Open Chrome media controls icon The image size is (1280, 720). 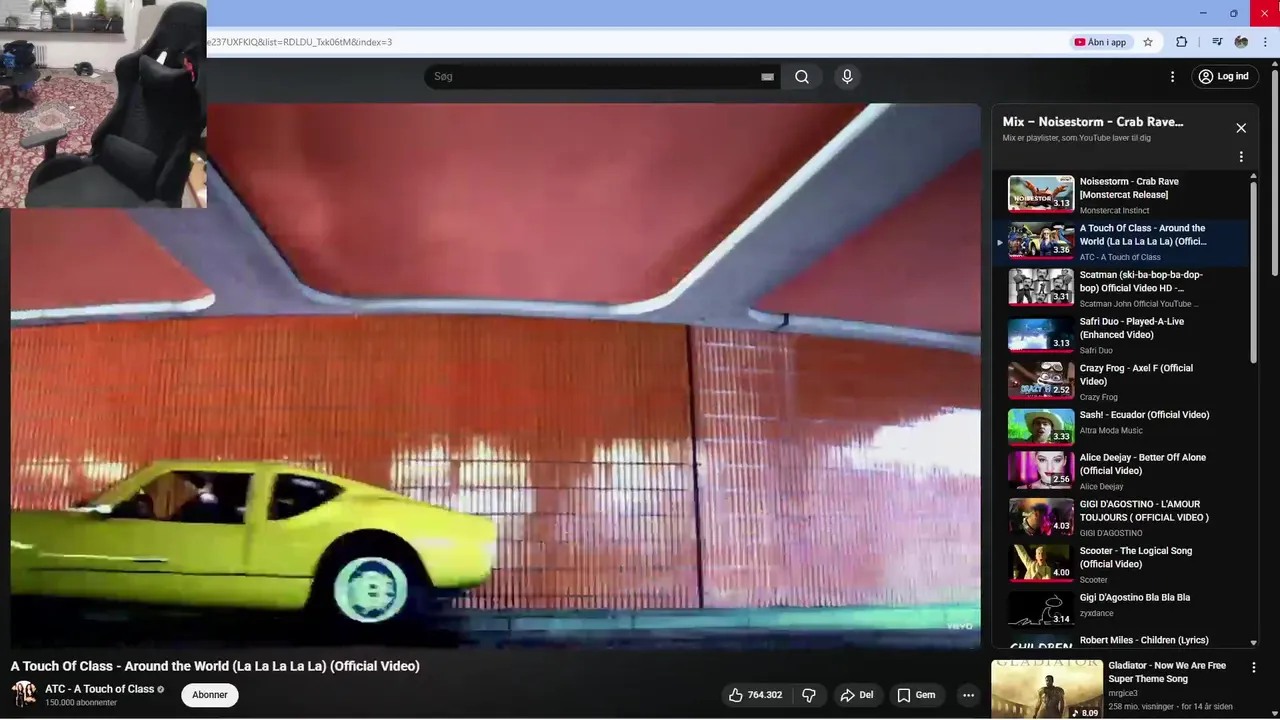(1217, 42)
